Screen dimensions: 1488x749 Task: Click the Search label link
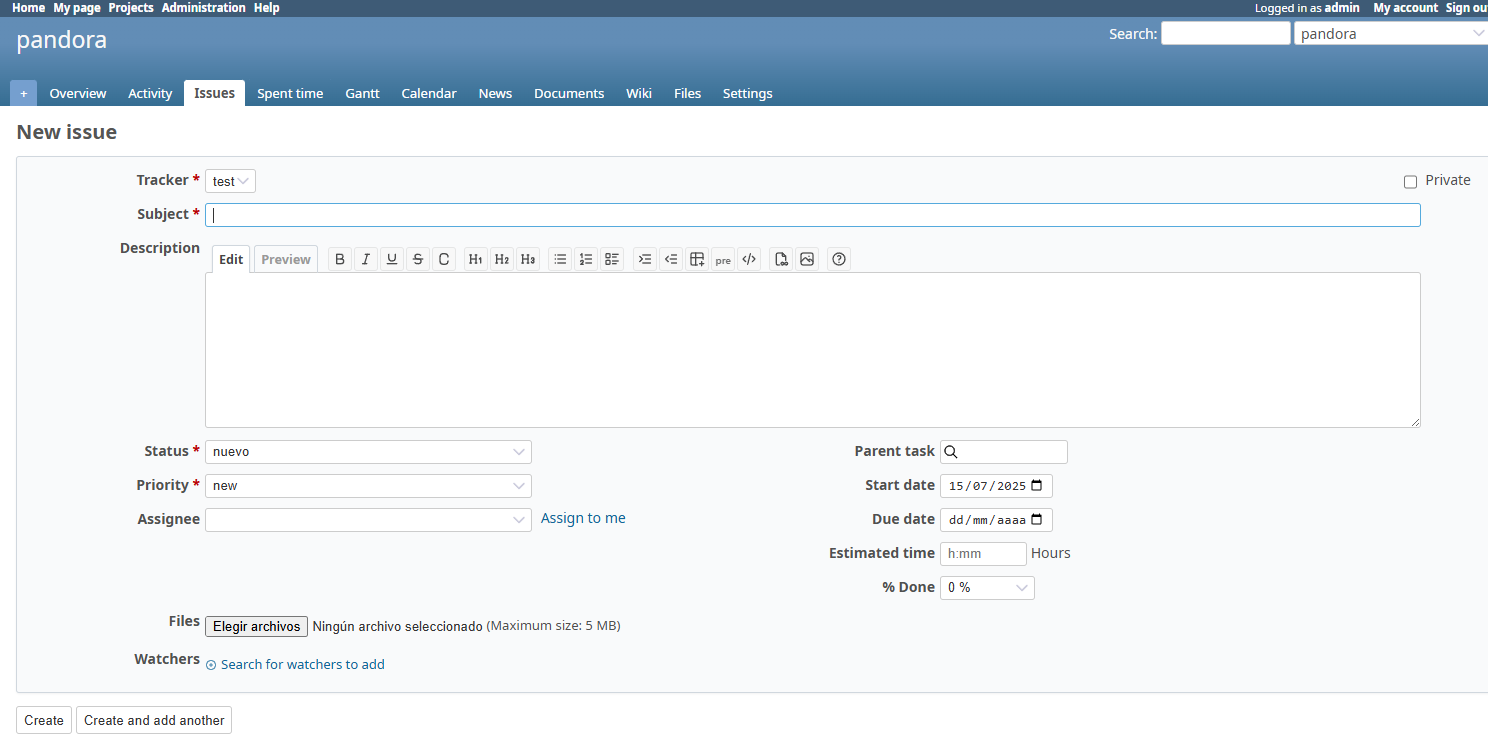[1132, 34]
